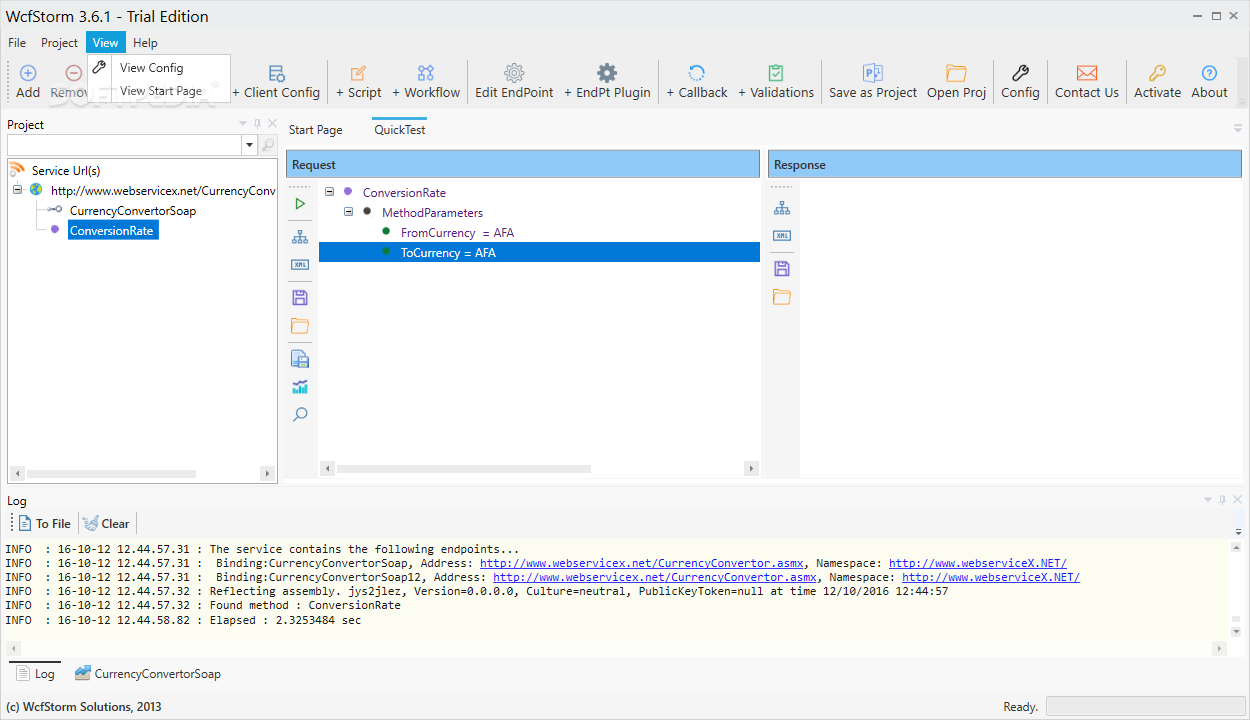Click the Save as Project toolbar button
Viewport: 1250px width, 720px height.
[872, 80]
